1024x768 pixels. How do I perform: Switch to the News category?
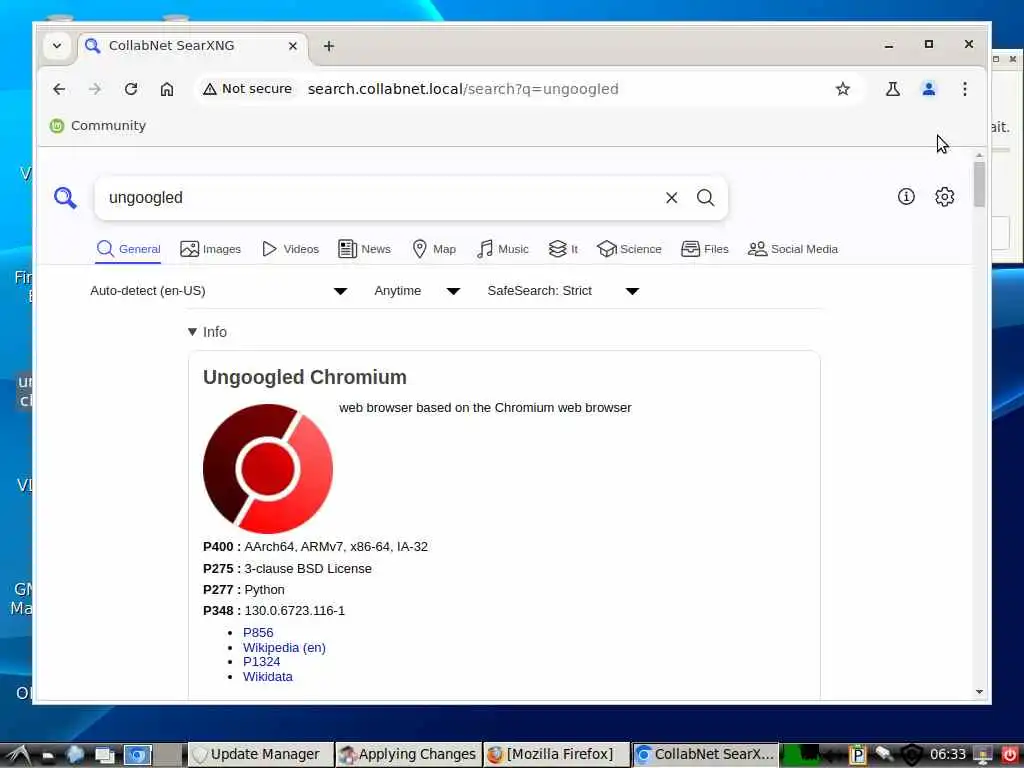click(x=364, y=249)
